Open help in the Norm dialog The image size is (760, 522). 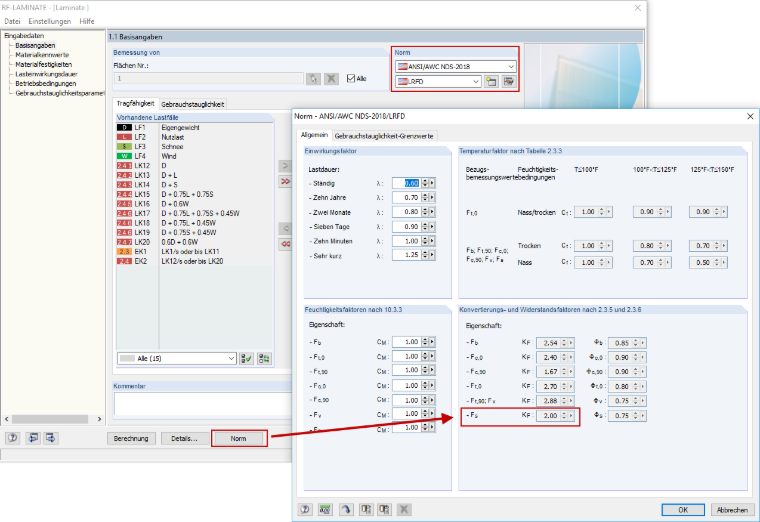305,509
